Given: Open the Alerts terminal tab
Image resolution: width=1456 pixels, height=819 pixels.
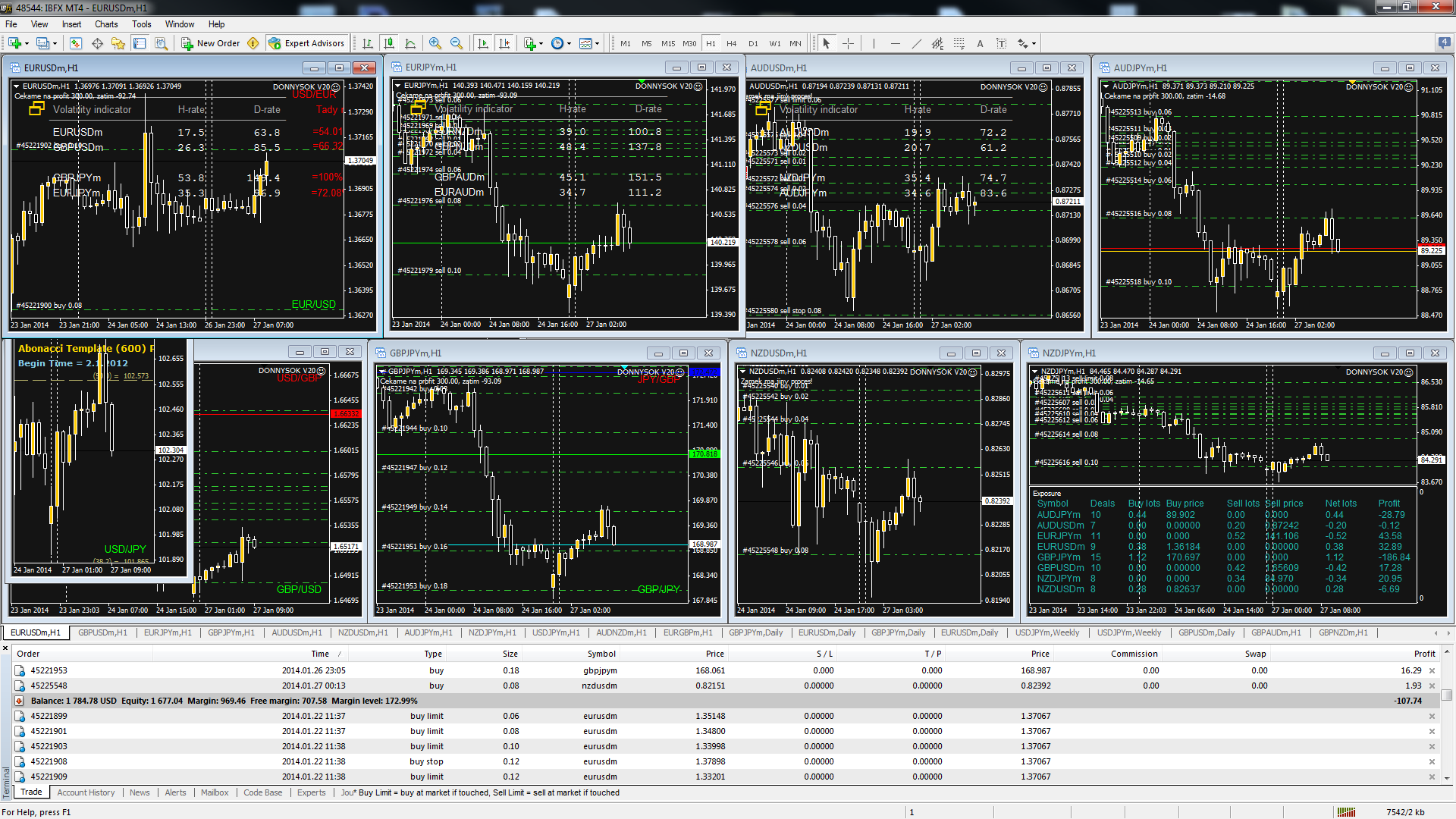Looking at the screenshot, I should pyautogui.click(x=175, y=792).
